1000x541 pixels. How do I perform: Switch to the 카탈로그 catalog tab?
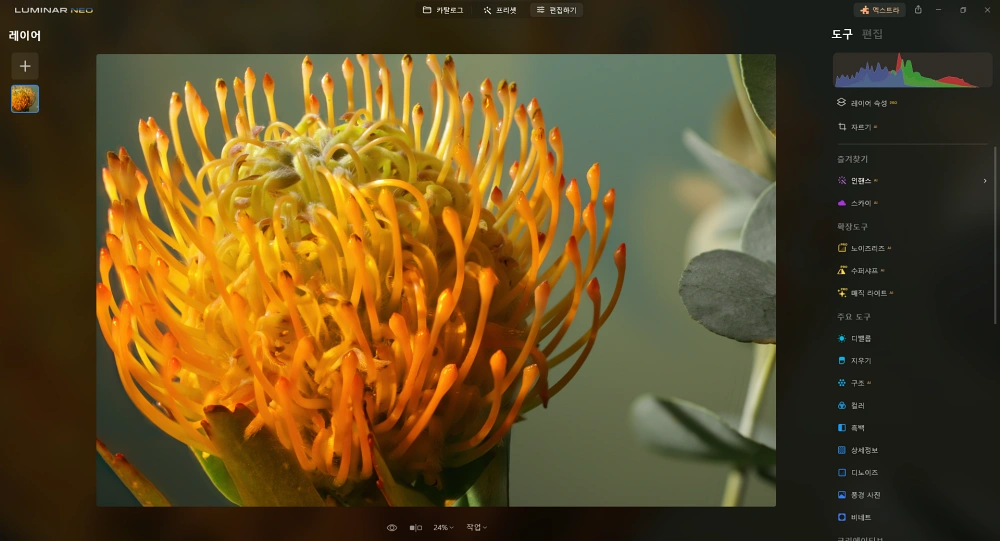pyautogui.click(x=443, y=10)
